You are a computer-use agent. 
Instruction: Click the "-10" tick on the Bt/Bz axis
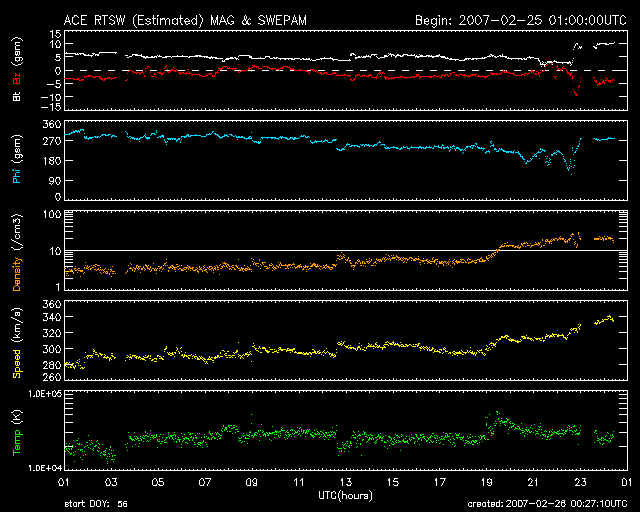tap(51, 97)
